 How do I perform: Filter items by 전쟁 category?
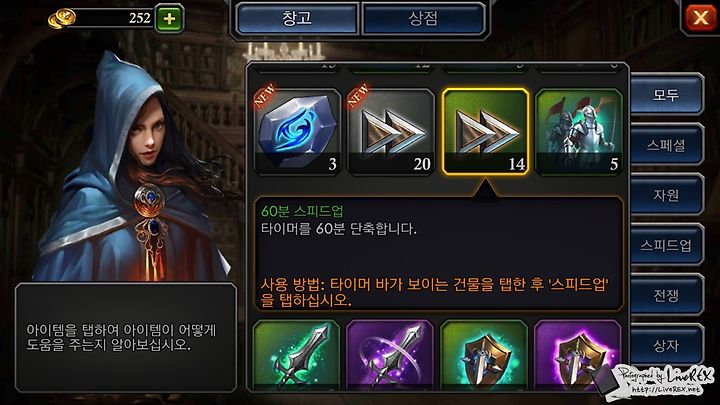[666, 295]
